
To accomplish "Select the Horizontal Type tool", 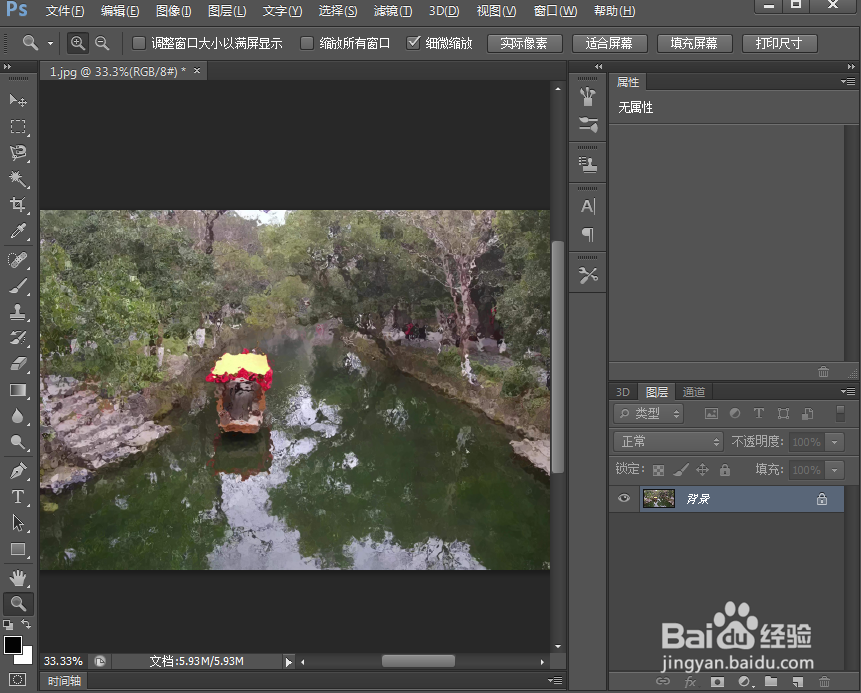I will coord(18,497).
